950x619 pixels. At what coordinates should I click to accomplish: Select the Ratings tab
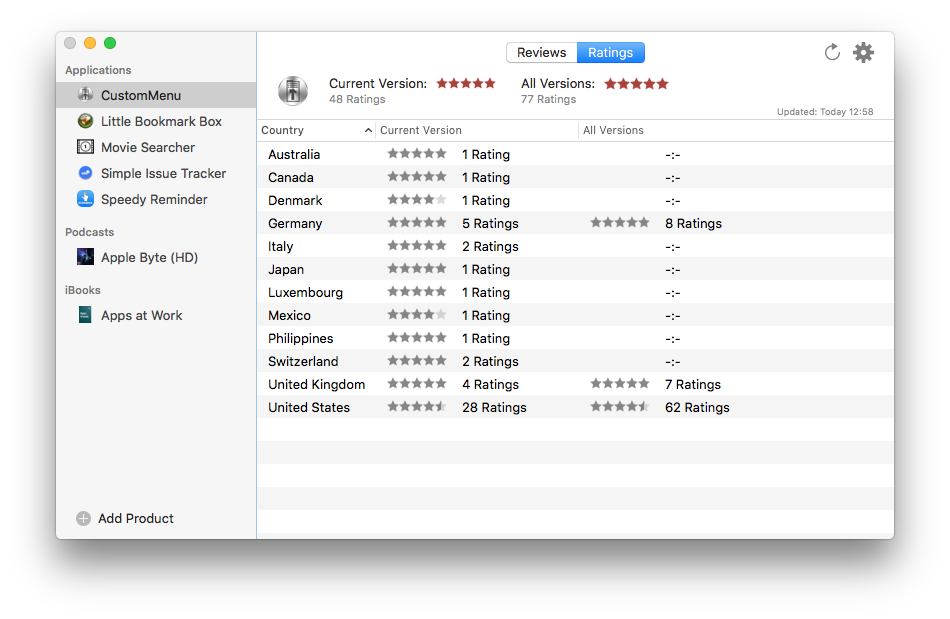[611, 53]
